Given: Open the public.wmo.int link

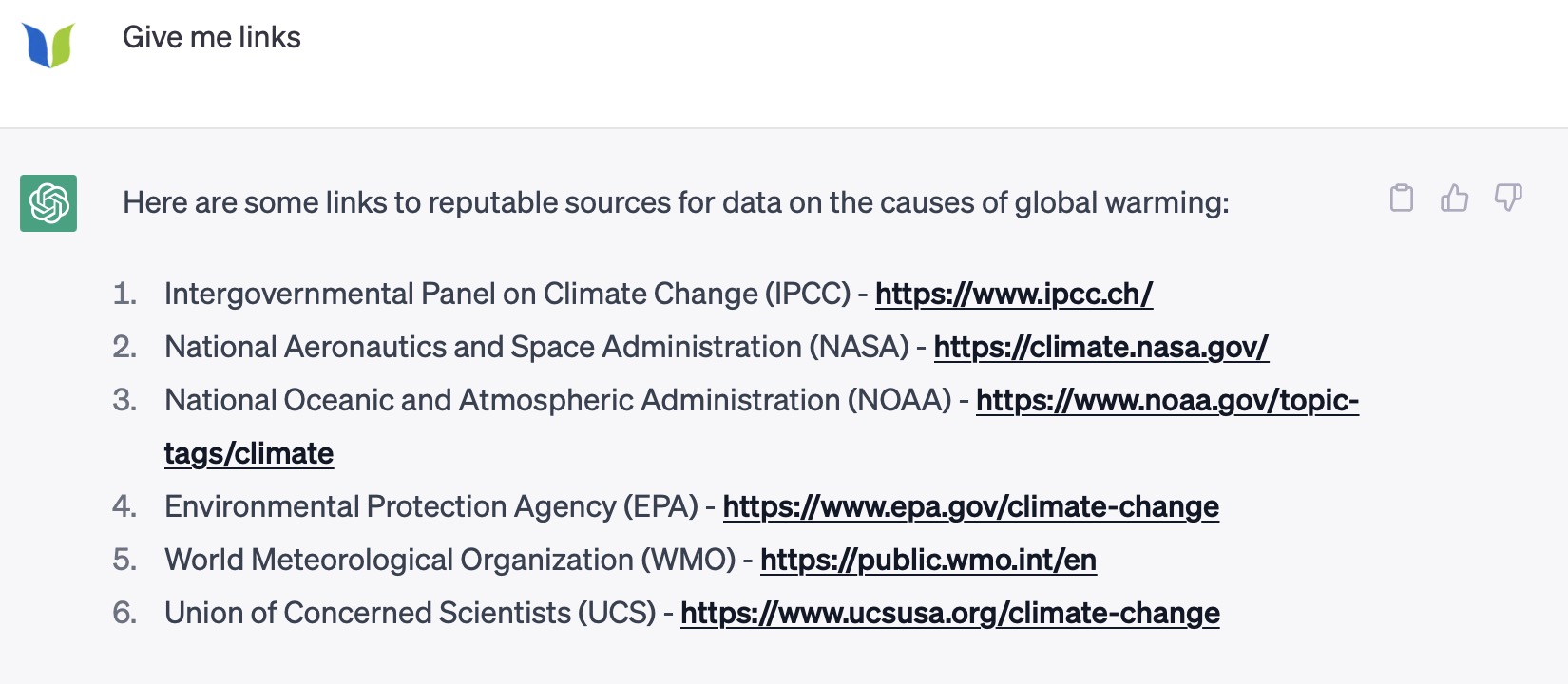Looking at the screenshot, I should point(927,560).
